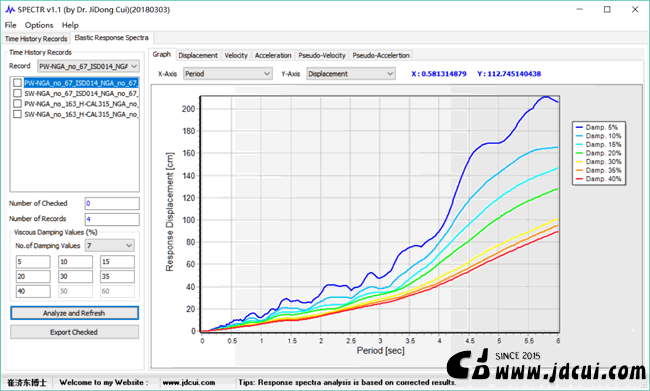Click the damping value field containing 5
Screen dimensions: 650x391
(33, 262)
